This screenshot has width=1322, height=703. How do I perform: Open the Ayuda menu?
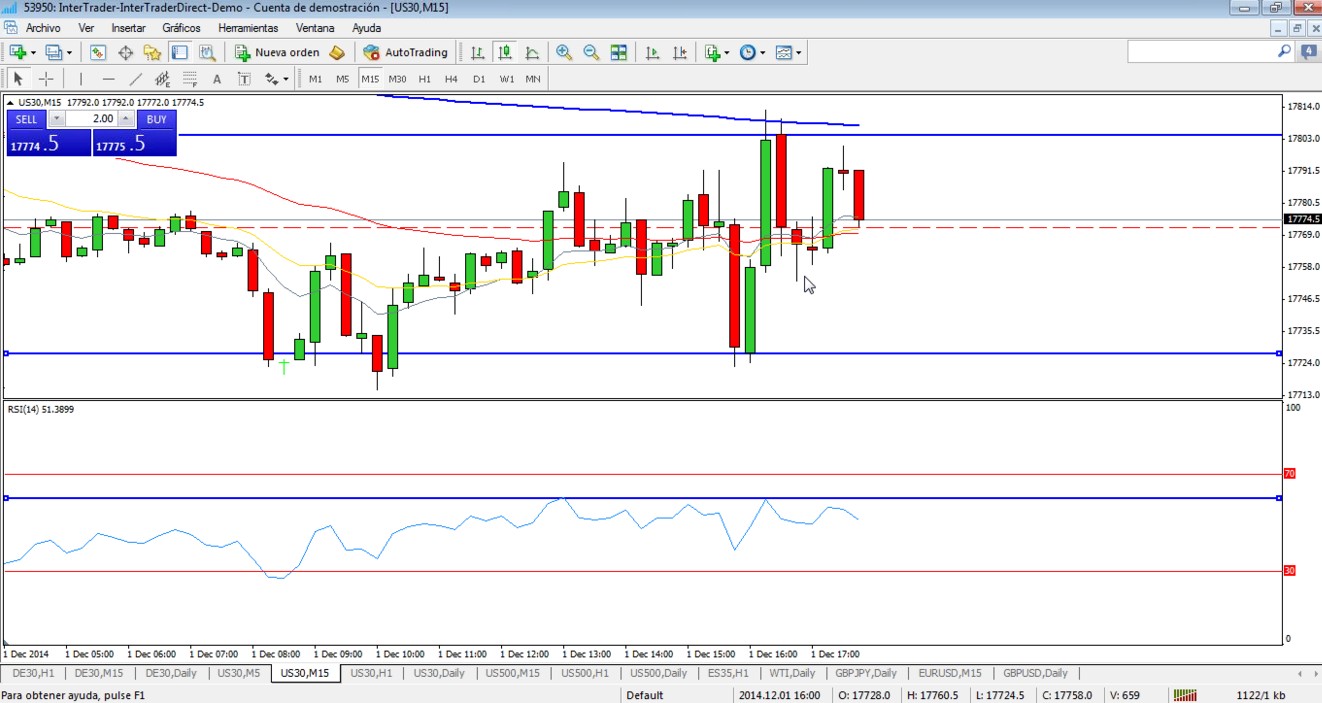[x=366, y=28]
